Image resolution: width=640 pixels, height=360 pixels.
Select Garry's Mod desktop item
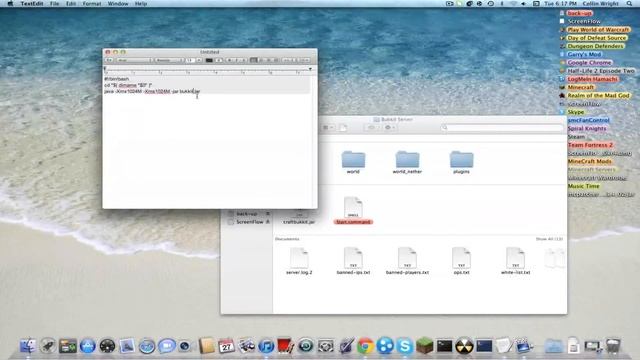(584, 54)
